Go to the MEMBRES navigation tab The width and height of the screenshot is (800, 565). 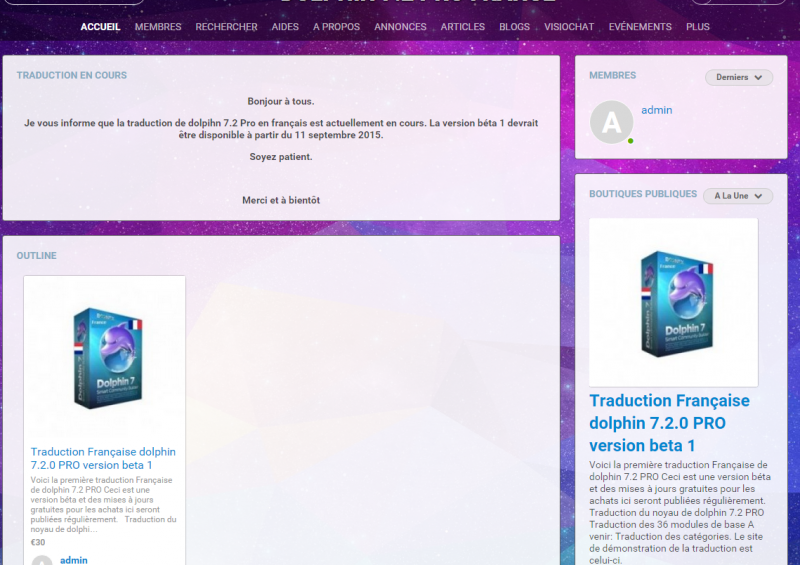(158, 27)
